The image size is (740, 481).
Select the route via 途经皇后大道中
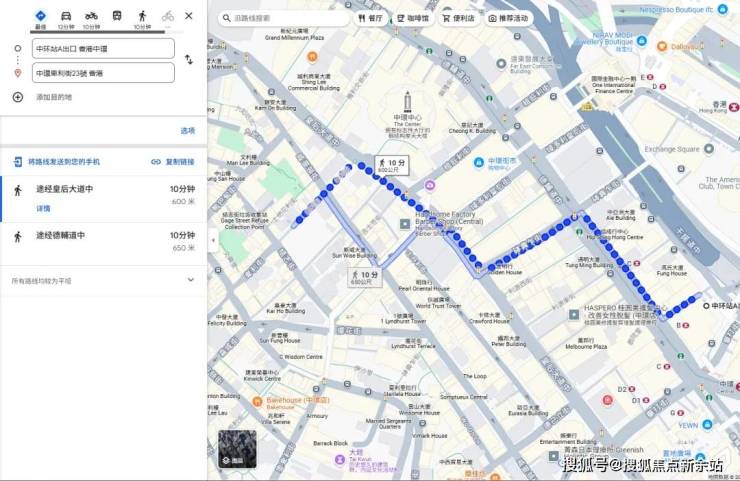point(104,199)
